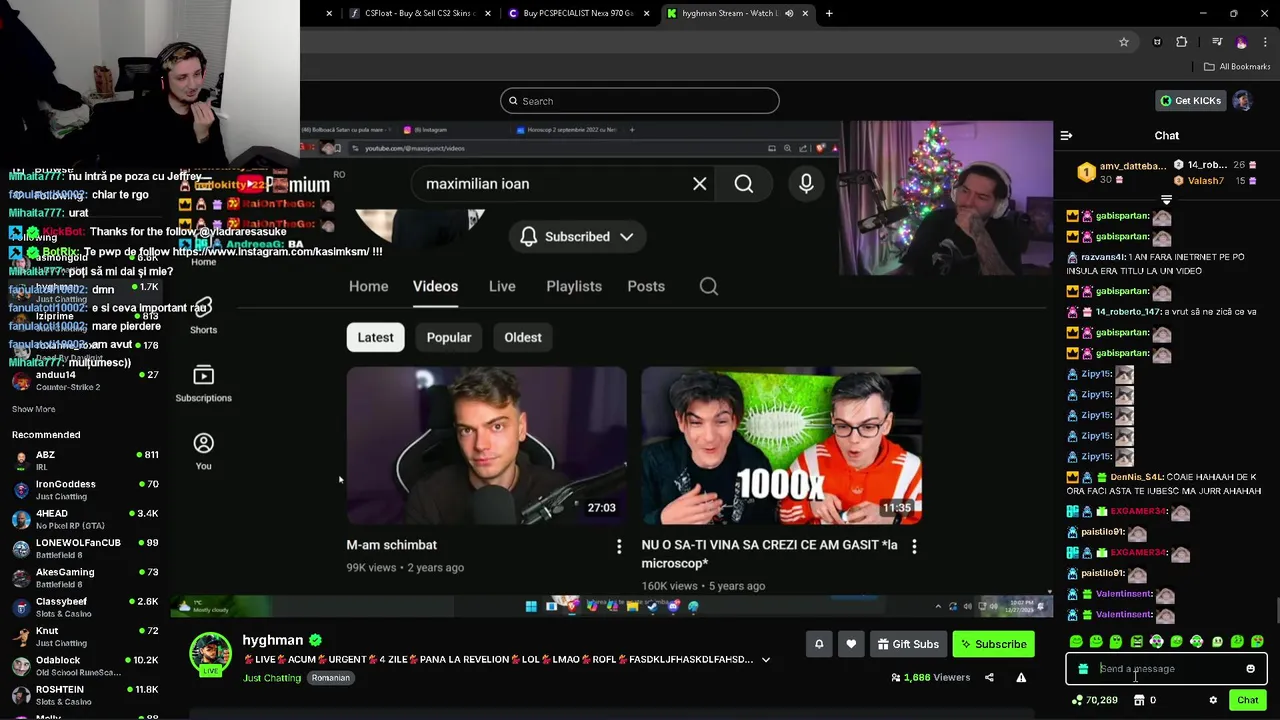Open the Subscribed dropdown chevron
This screenshot has height=720, width=1280.
627,237
